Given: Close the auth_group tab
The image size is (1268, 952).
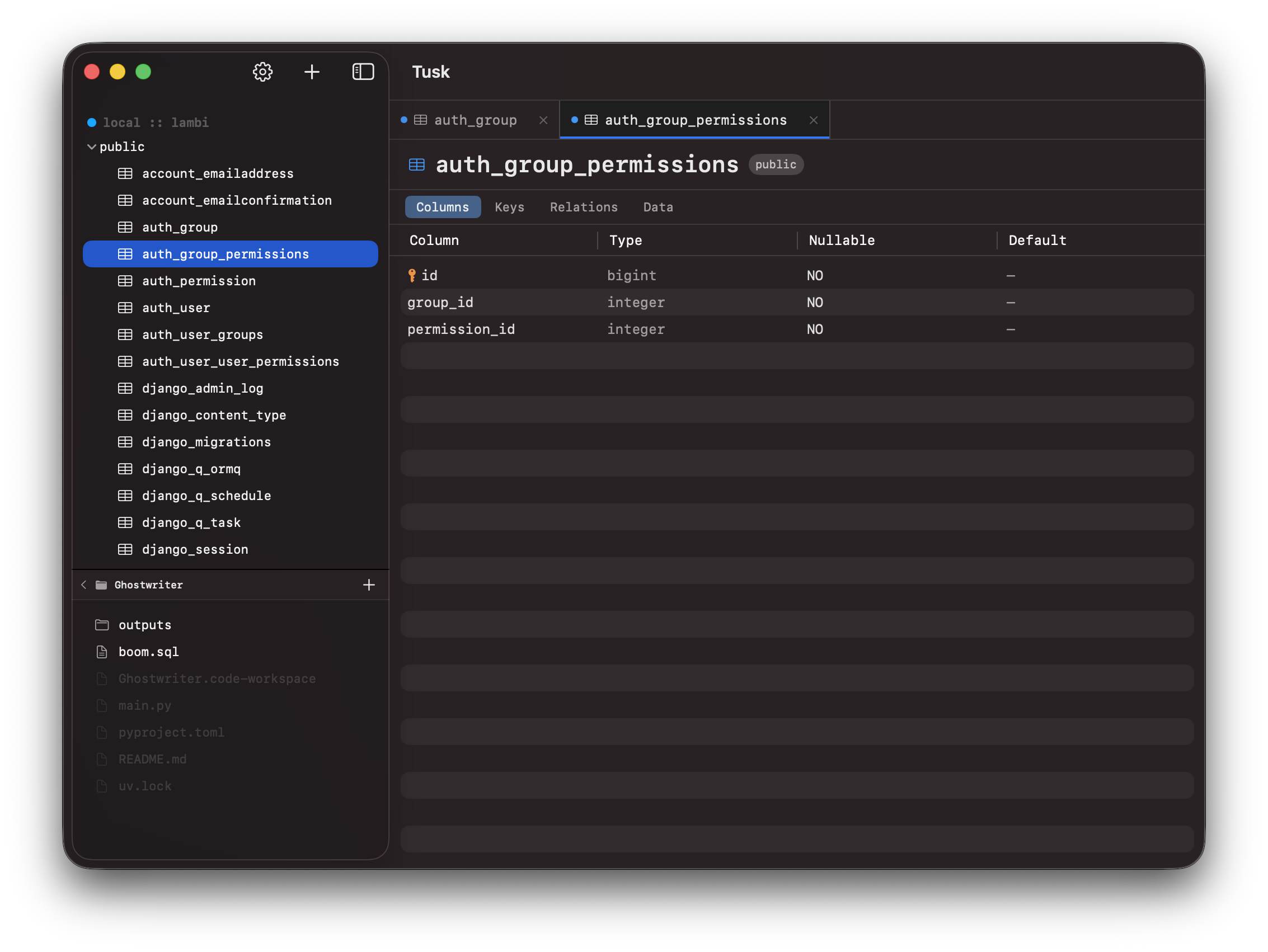Looking at the screenshot, I should tap(543, 120).
